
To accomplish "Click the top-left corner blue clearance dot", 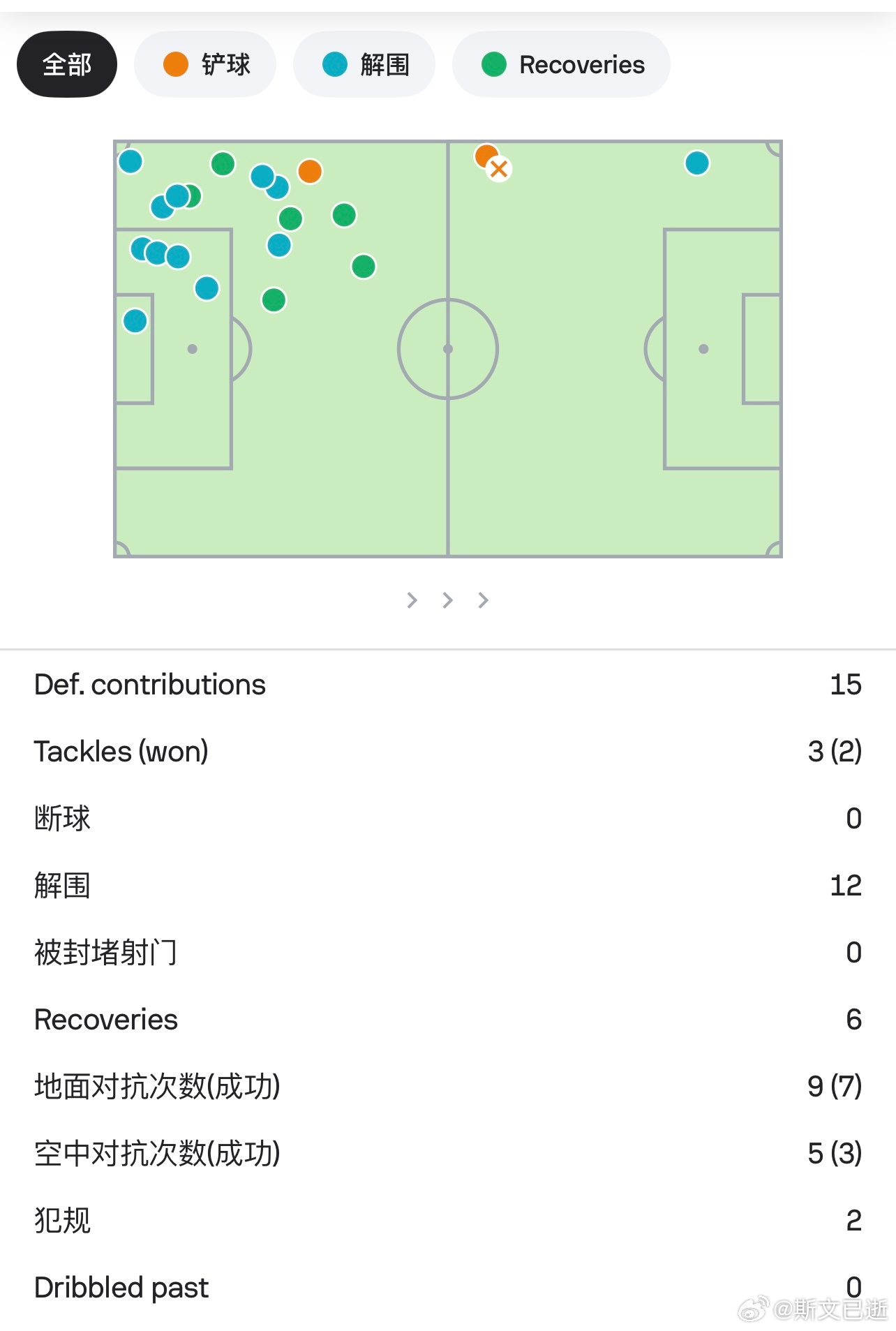I will click(130, 161).
